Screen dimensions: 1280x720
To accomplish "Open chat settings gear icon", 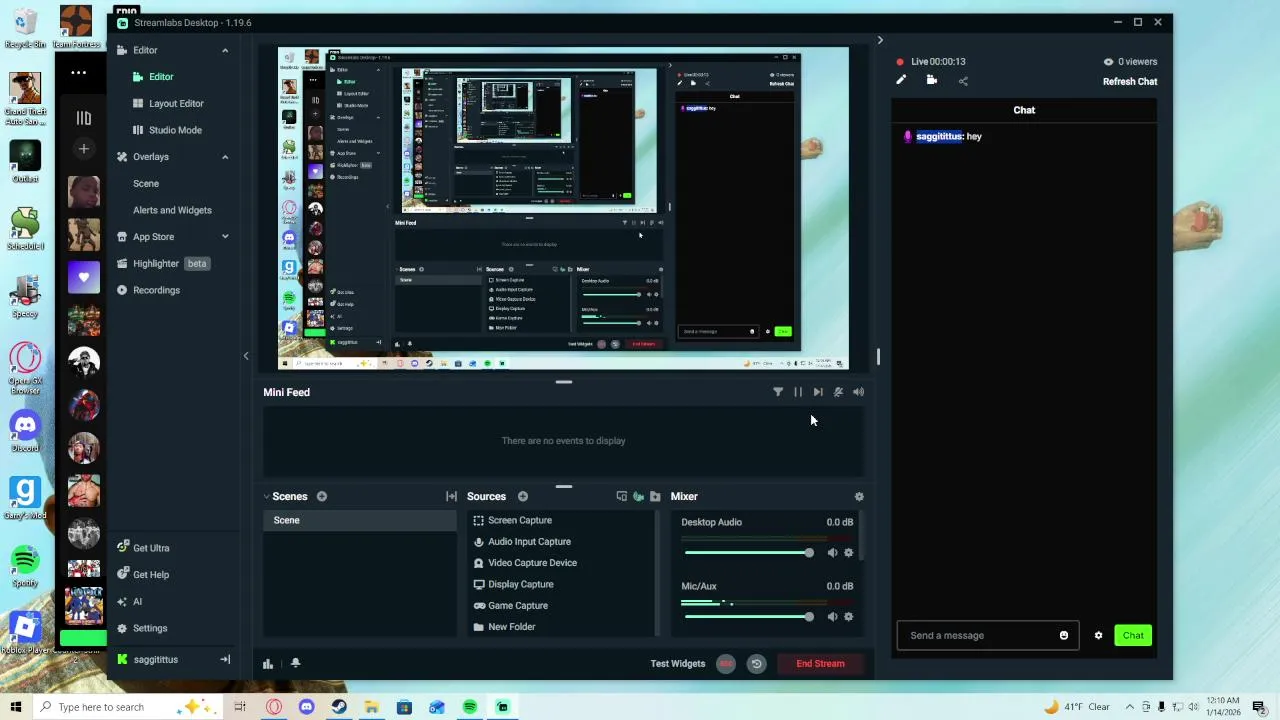I will tap(1098, 635).
